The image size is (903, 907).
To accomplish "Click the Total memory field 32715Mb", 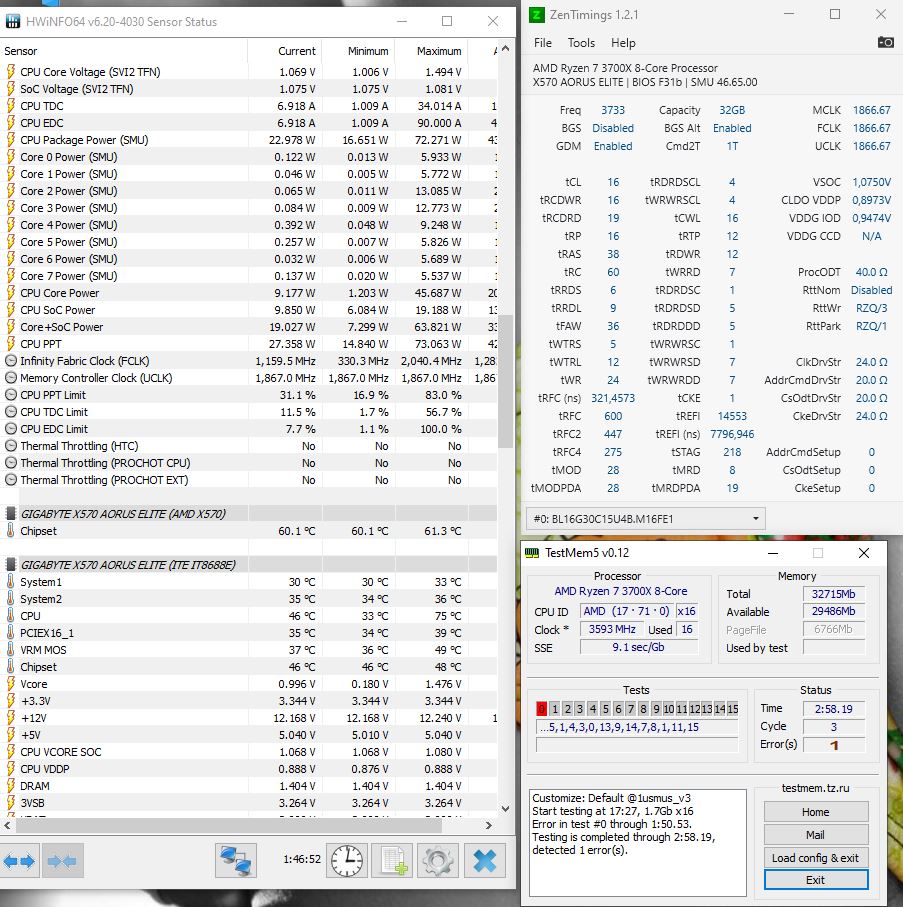I will (x=834, y=594).
